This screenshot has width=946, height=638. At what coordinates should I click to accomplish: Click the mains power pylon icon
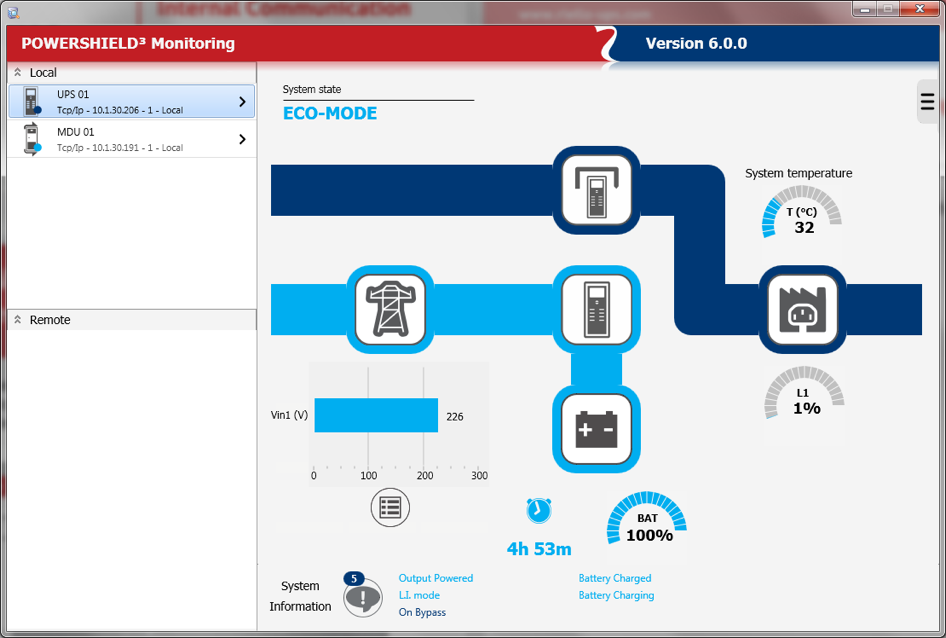pos(391,309)
